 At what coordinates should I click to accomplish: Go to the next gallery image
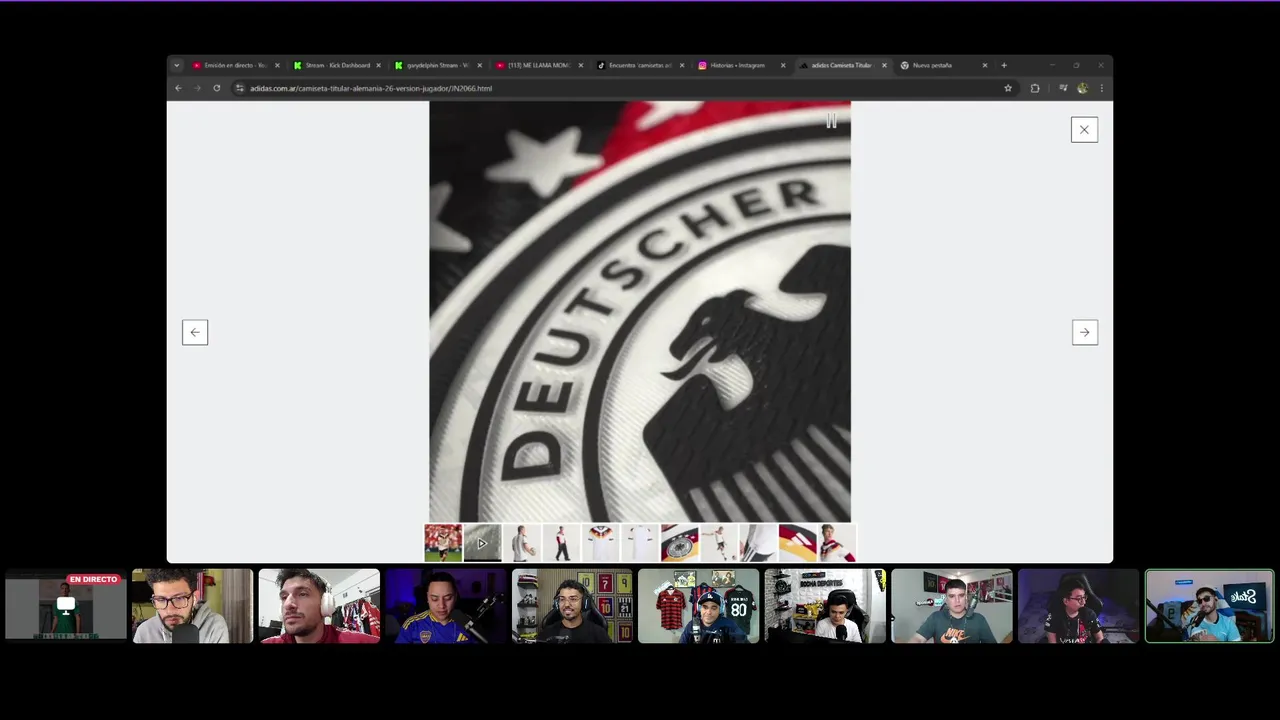[1084, 332]
